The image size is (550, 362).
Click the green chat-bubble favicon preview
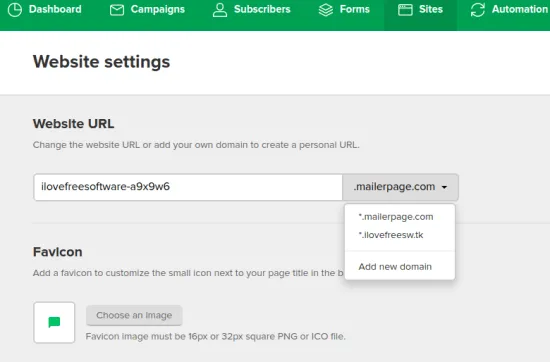point(54,322)
